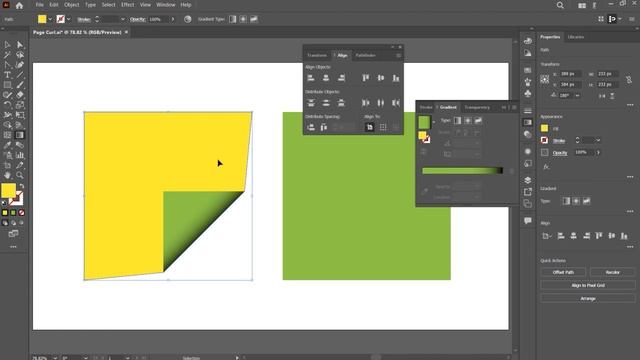Open stroke weight dropdown in Properties panel

(x=598, y=140)
